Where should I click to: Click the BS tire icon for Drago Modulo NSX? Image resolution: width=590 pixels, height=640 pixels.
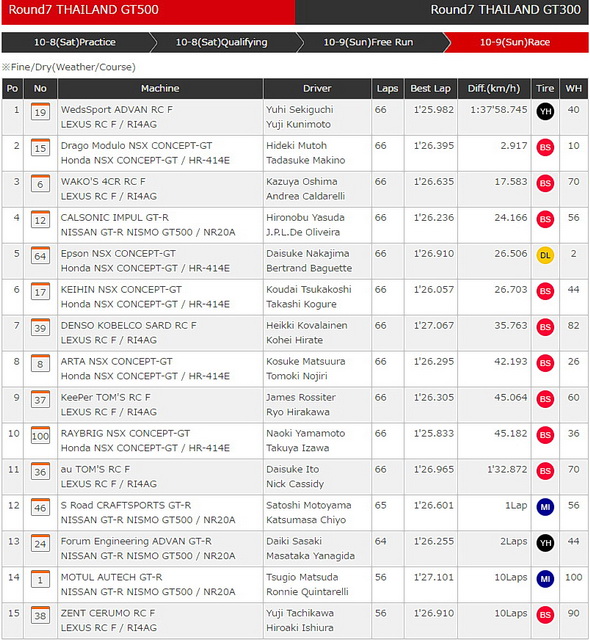545,147
